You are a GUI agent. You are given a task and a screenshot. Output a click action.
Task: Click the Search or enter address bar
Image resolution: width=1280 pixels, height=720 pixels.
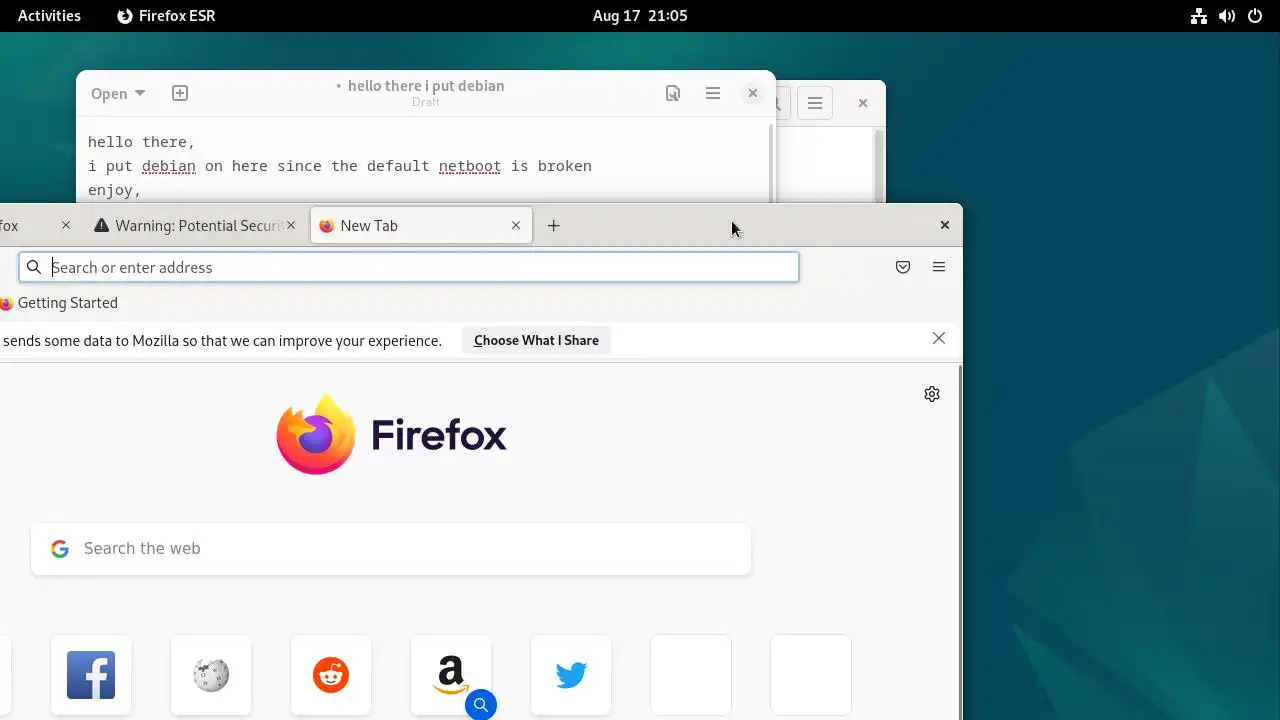pyautogui.click(x=409, y=267)
